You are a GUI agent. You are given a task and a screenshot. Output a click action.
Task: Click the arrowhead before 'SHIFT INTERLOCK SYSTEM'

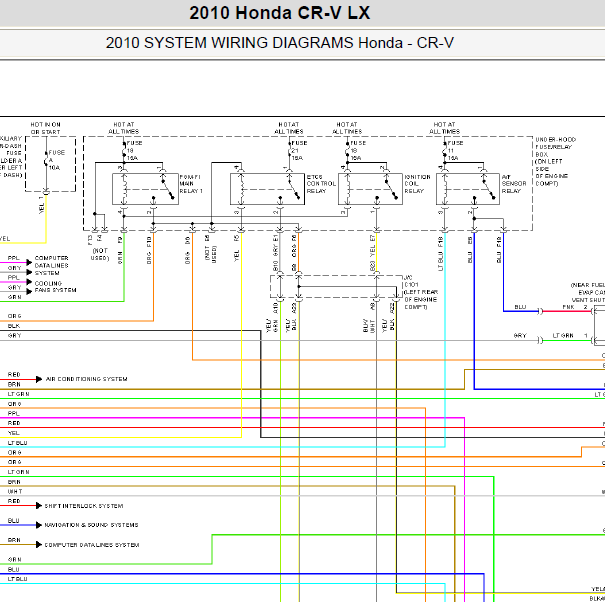[x=39, y=506]
